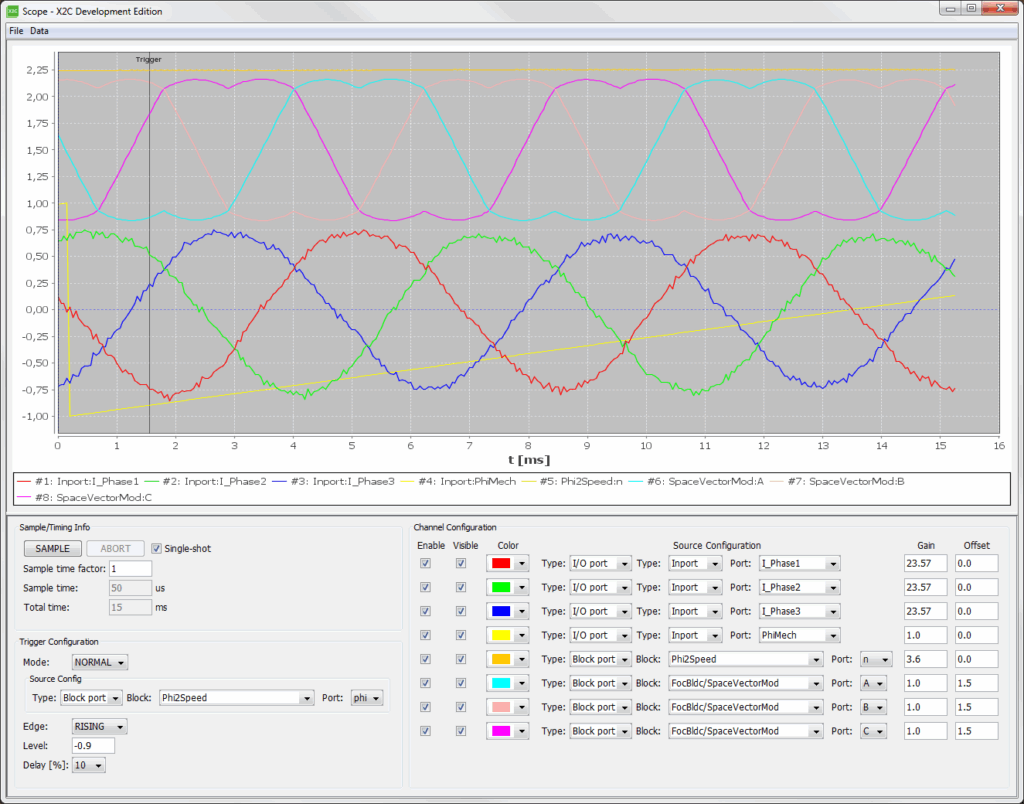Edit the Offset field for I_Phase2
This screenshot has width=1024, height=804.
tap(976, 587)
